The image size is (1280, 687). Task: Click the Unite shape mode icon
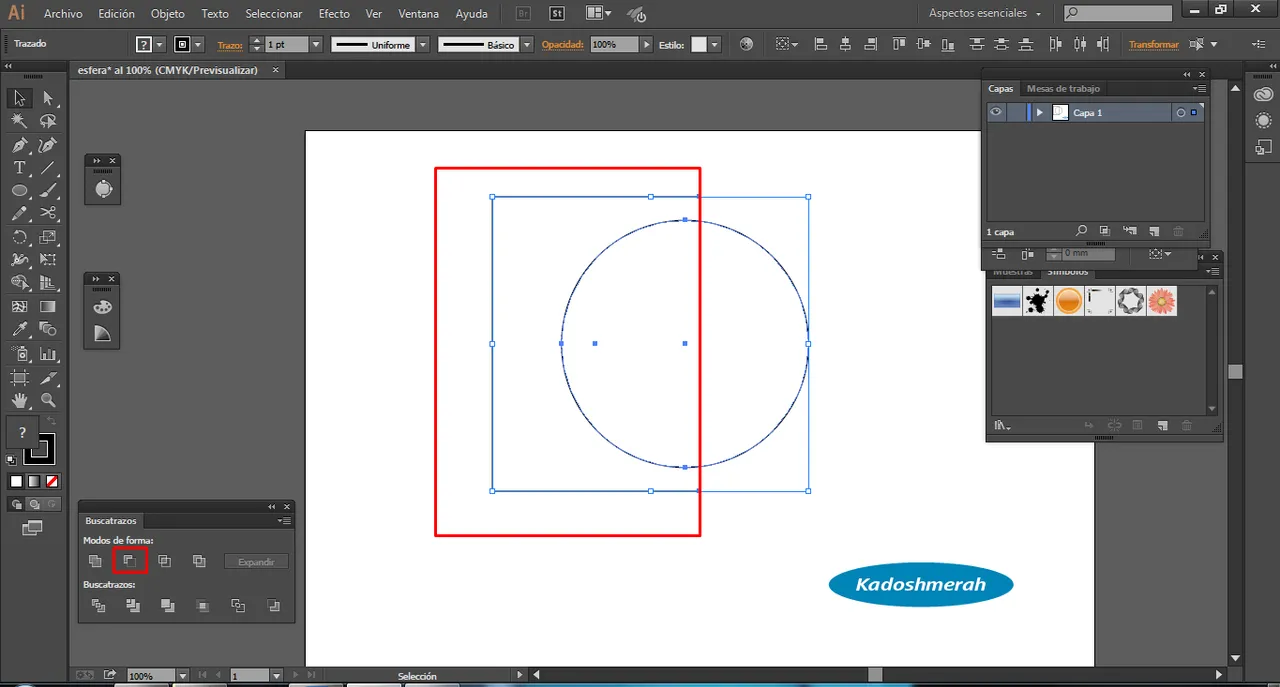(95, 561)
